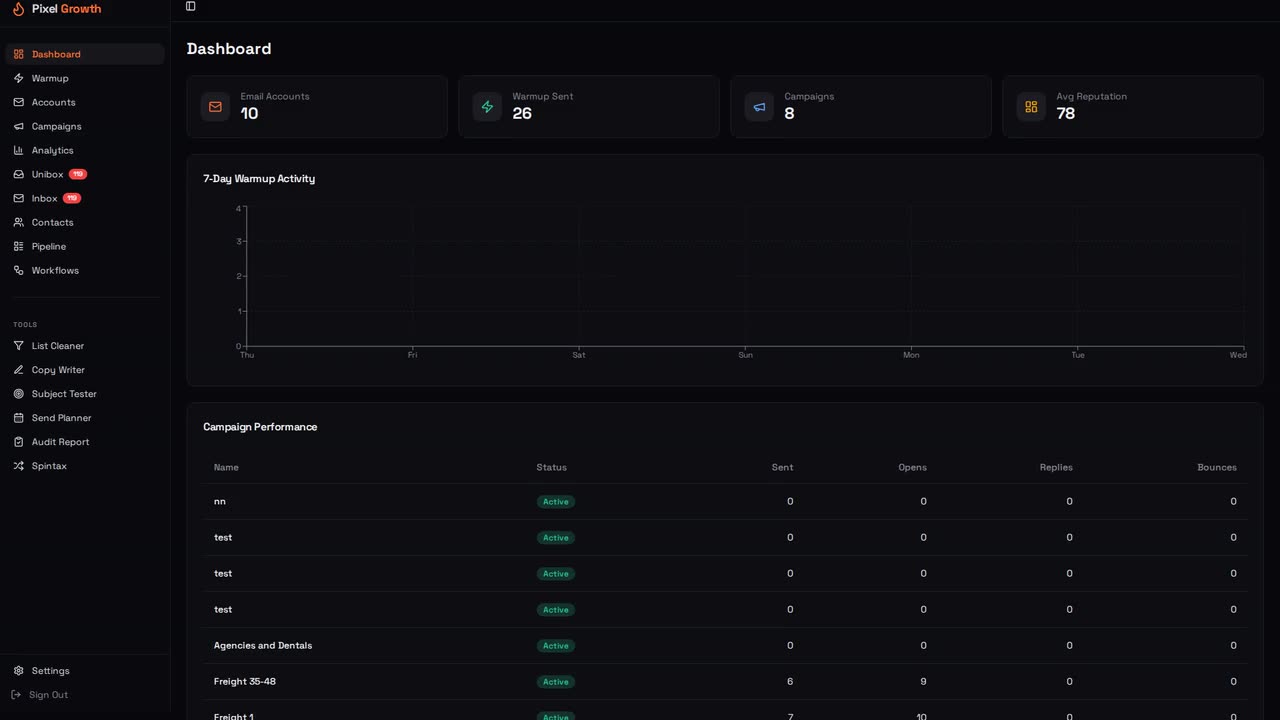Click the Send Planner calendar icon

tap(18, 418)
